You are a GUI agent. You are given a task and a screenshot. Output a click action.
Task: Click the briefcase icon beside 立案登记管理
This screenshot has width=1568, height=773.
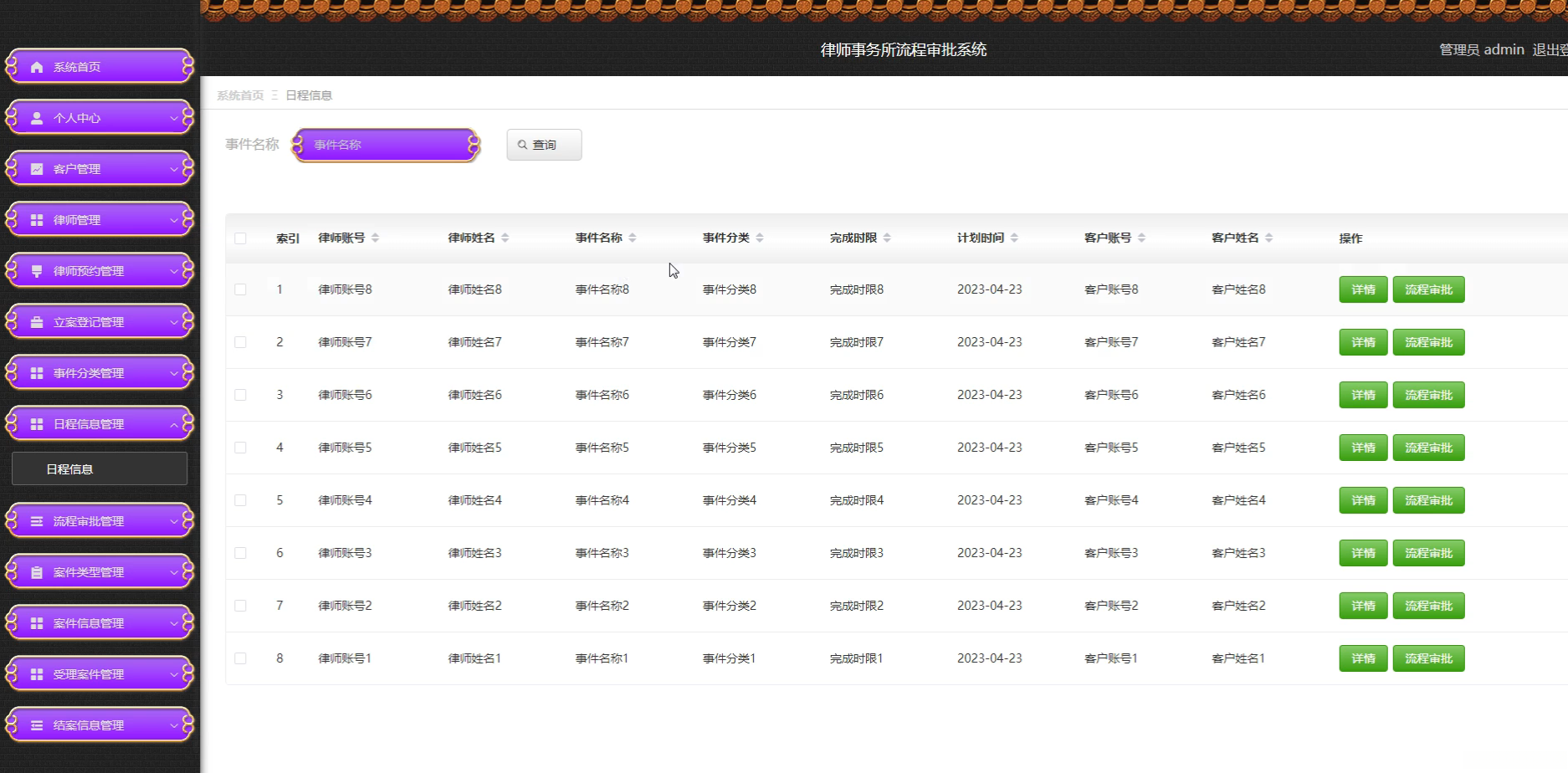pos(37,322)
